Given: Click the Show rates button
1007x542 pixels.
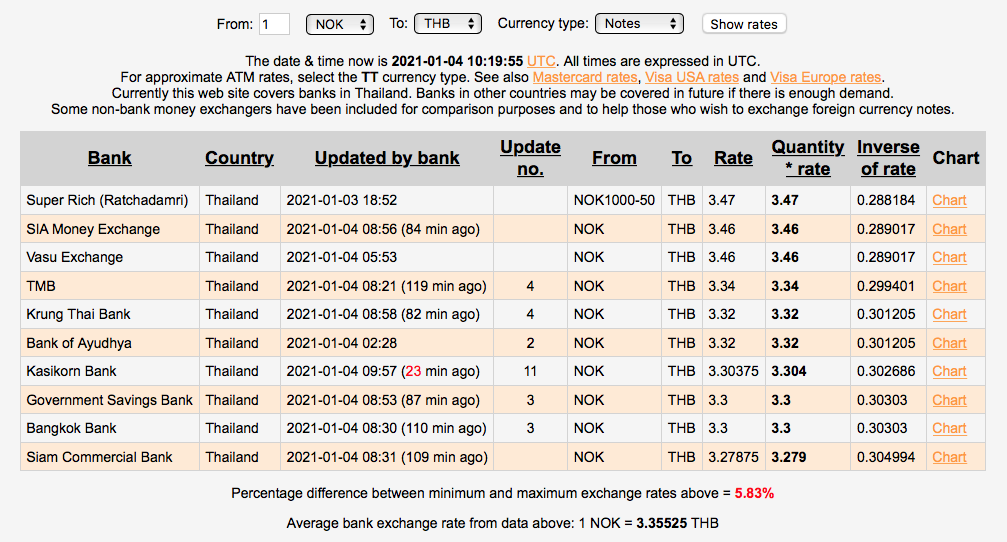Looking at the screenshot, I should click(744, 24).
